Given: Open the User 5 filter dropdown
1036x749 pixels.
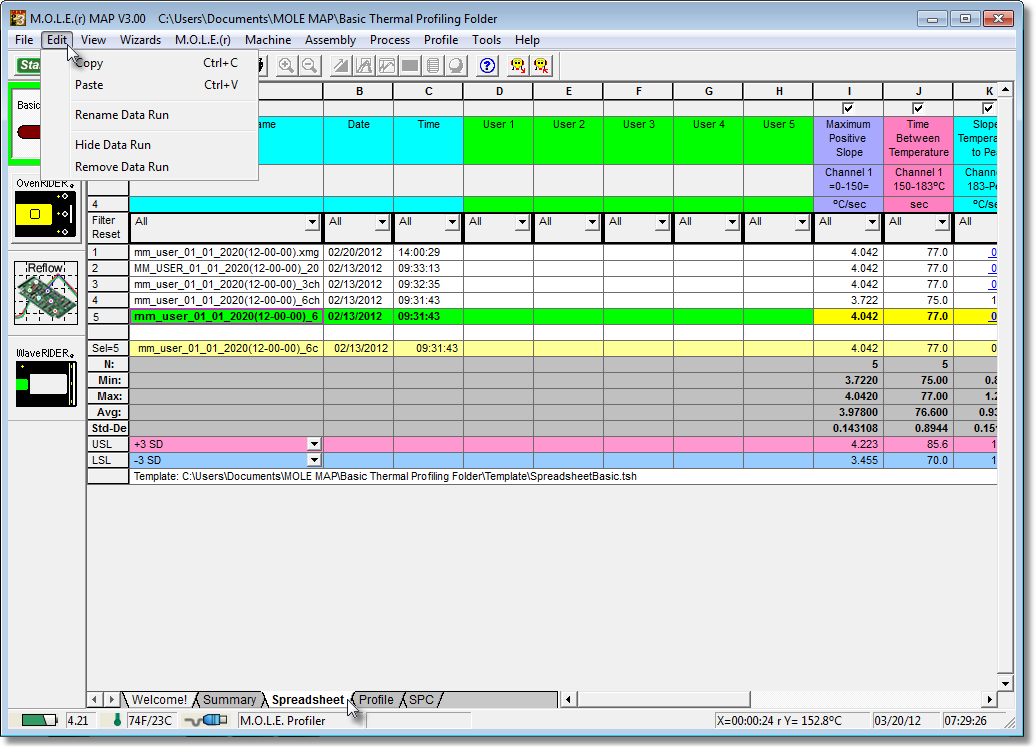Looking at the screenshot, I should 802,222.
